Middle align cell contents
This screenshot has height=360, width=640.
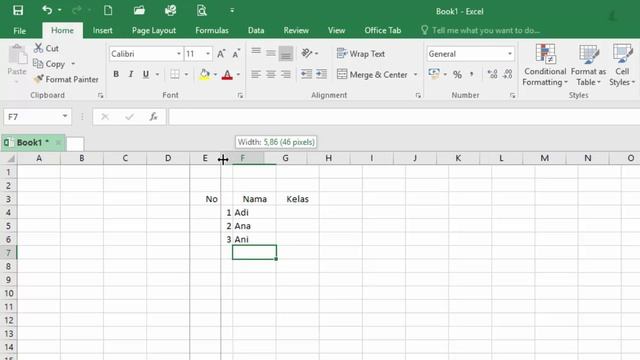pos(271,53)
